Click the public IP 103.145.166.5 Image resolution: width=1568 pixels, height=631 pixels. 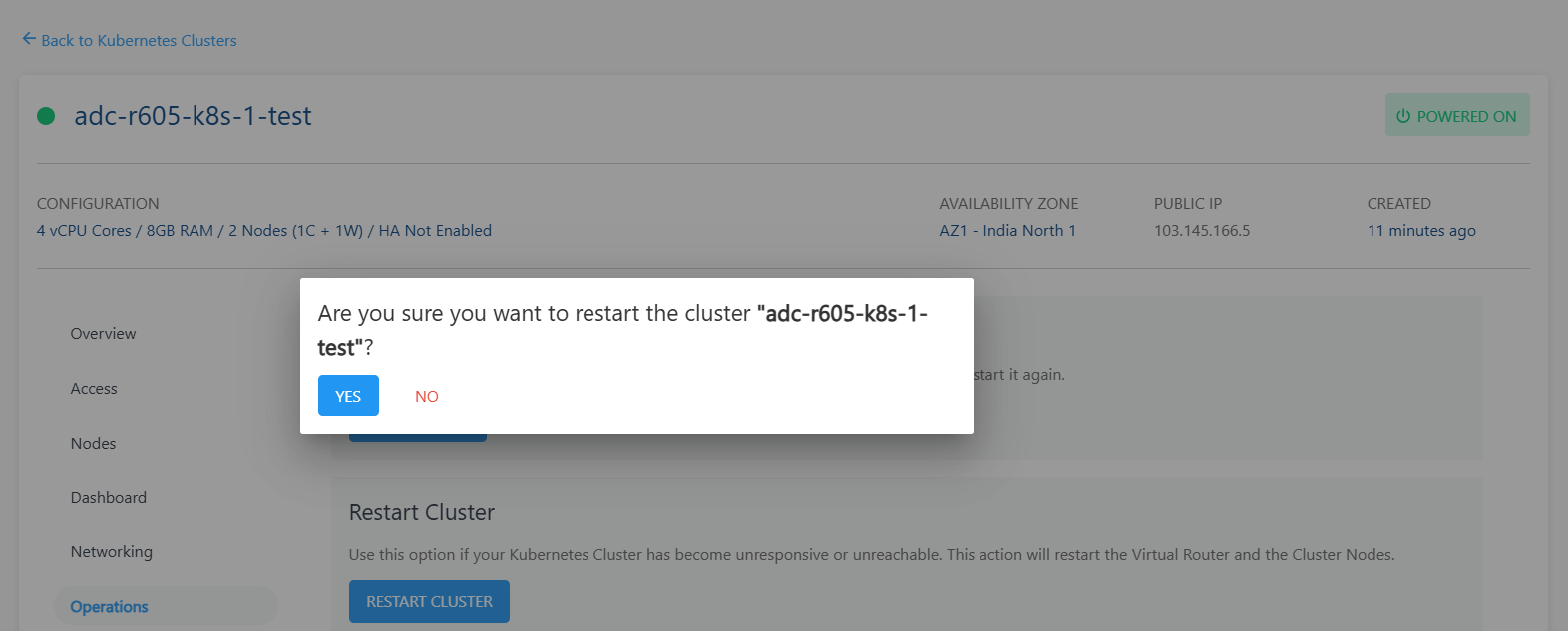[1203, 230]
